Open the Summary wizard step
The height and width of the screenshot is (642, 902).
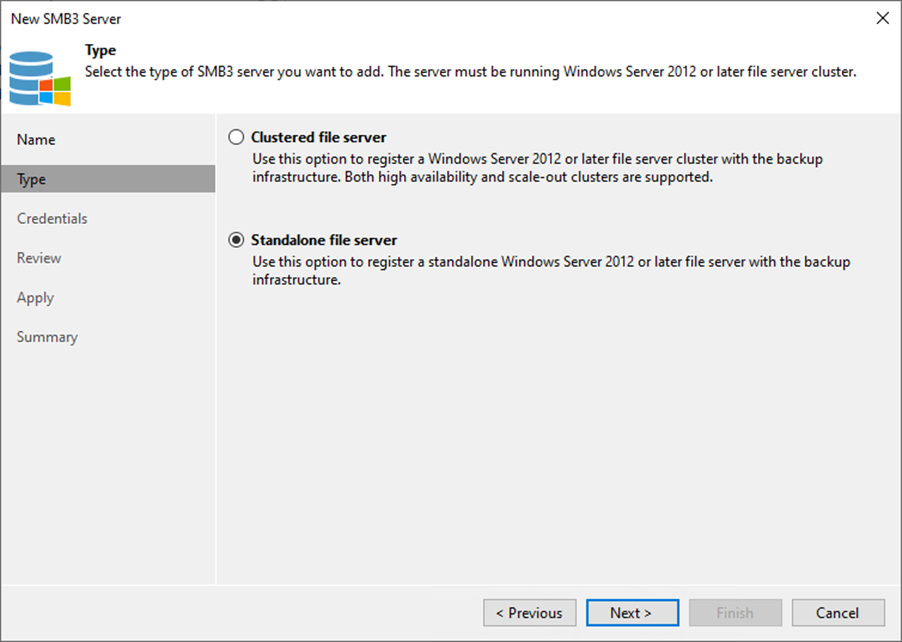point(47,337)
